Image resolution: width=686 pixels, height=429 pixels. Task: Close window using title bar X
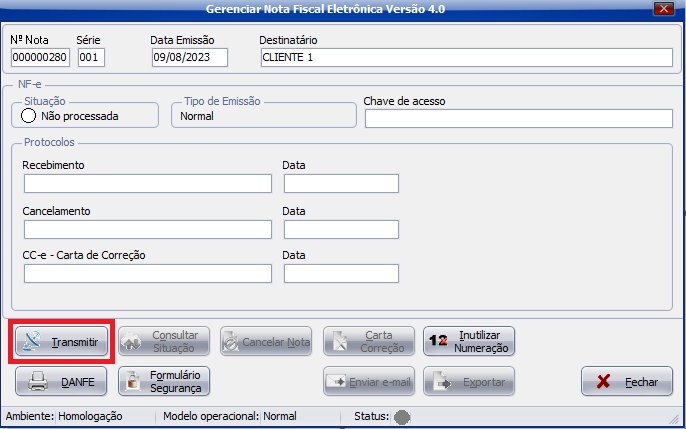click(662, 9)
